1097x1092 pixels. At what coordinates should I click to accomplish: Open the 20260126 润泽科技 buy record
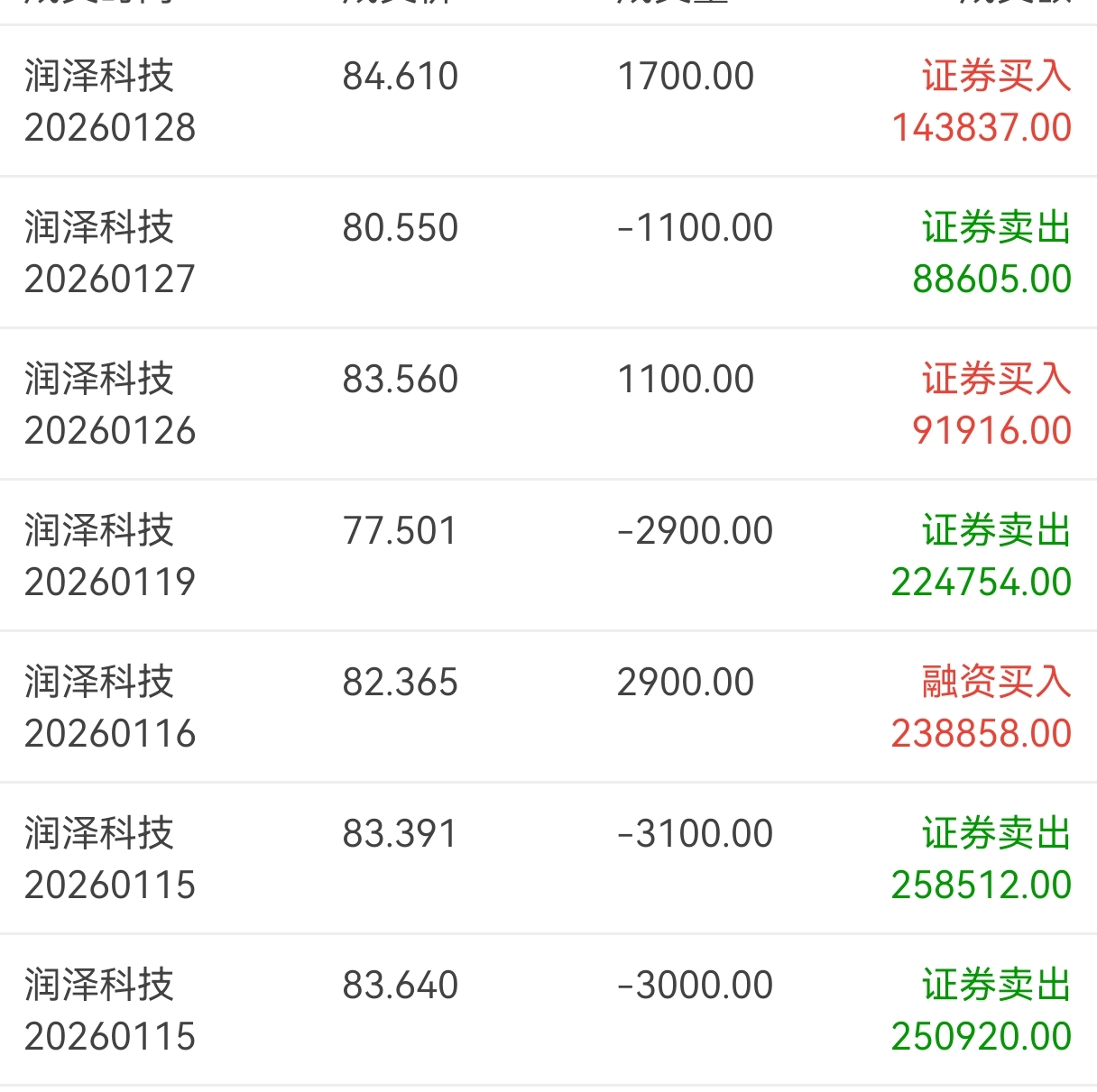click(x=548, y=404)
